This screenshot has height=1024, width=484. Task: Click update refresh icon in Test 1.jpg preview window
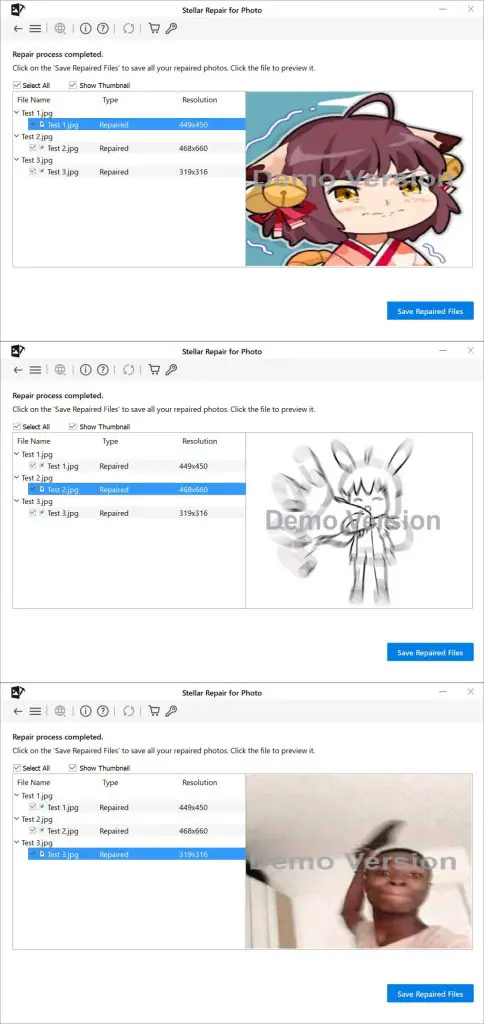pos(129,29)
